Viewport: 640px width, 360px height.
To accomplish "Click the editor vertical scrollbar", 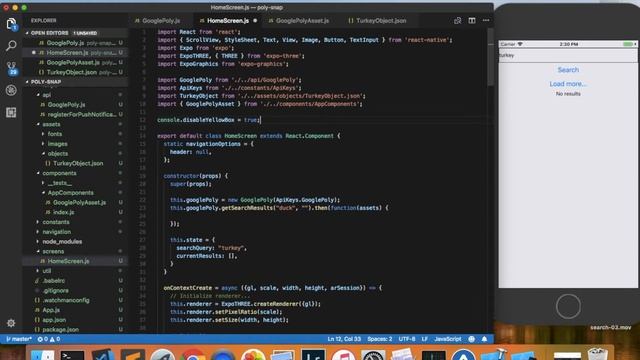I will click(491, 57).
